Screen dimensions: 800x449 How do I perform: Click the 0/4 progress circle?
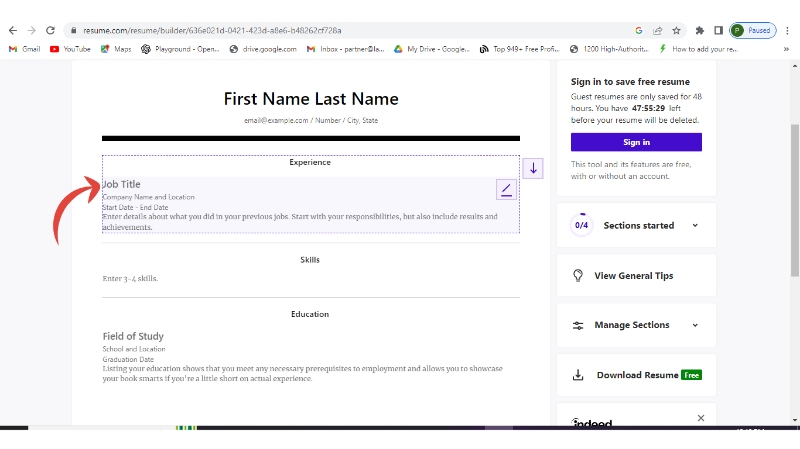(581, 226)
